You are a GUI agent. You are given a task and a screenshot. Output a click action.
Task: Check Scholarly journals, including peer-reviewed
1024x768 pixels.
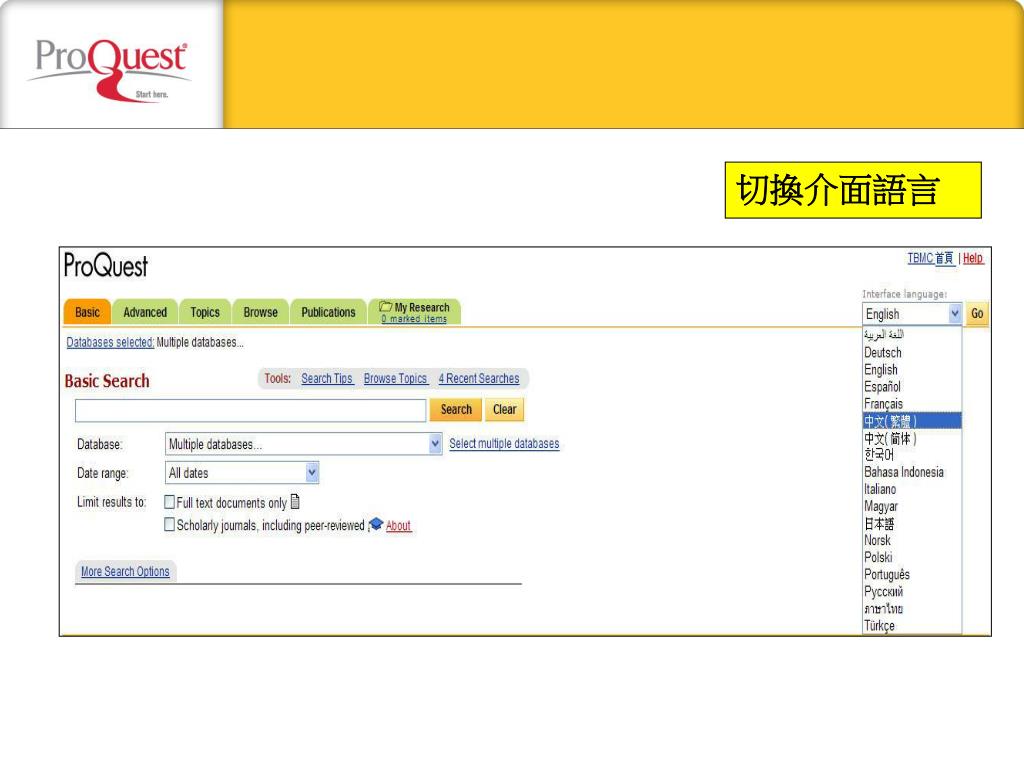tap(169, 524)
